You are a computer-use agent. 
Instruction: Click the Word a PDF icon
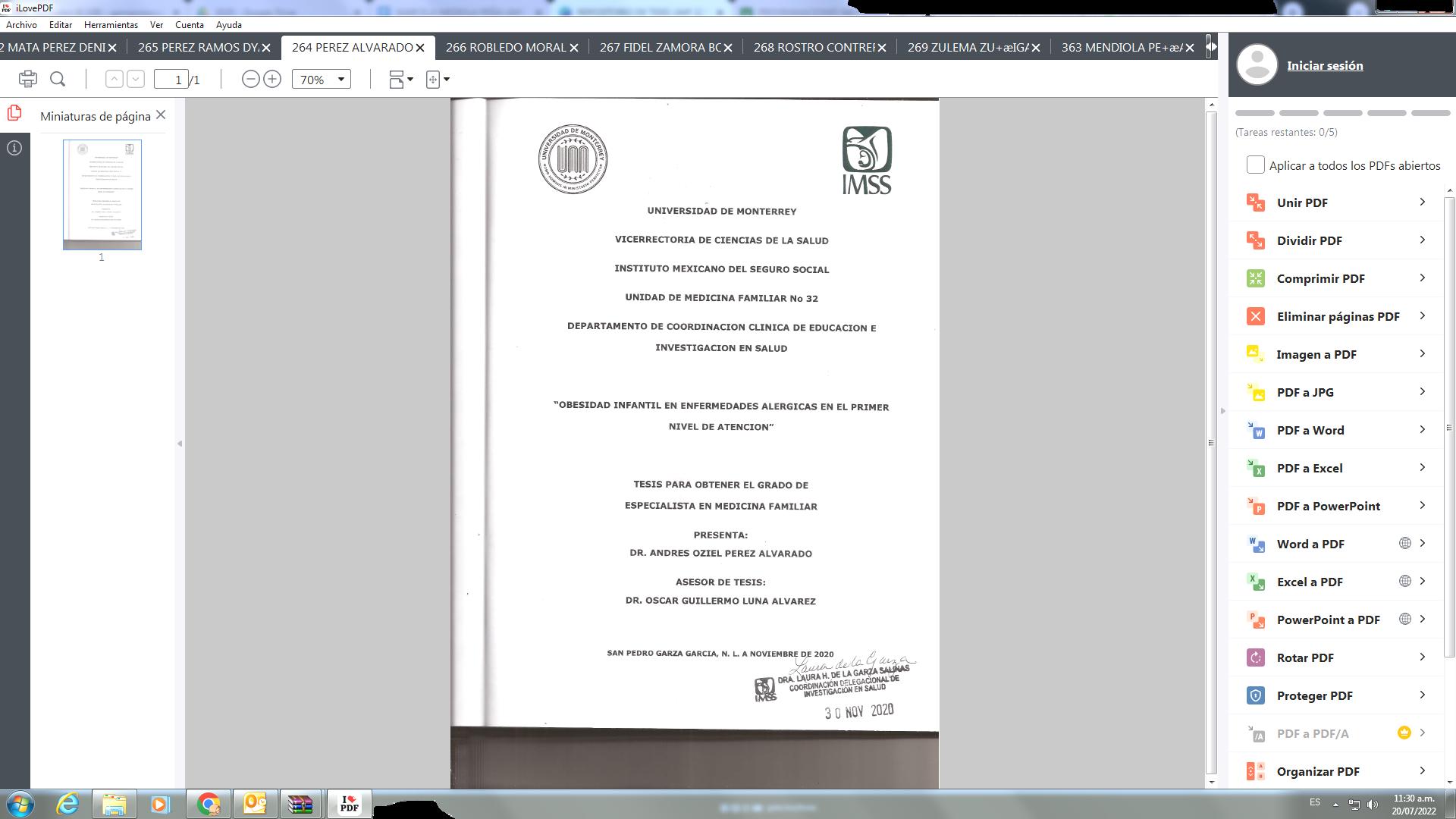[x=1256, y=544]
